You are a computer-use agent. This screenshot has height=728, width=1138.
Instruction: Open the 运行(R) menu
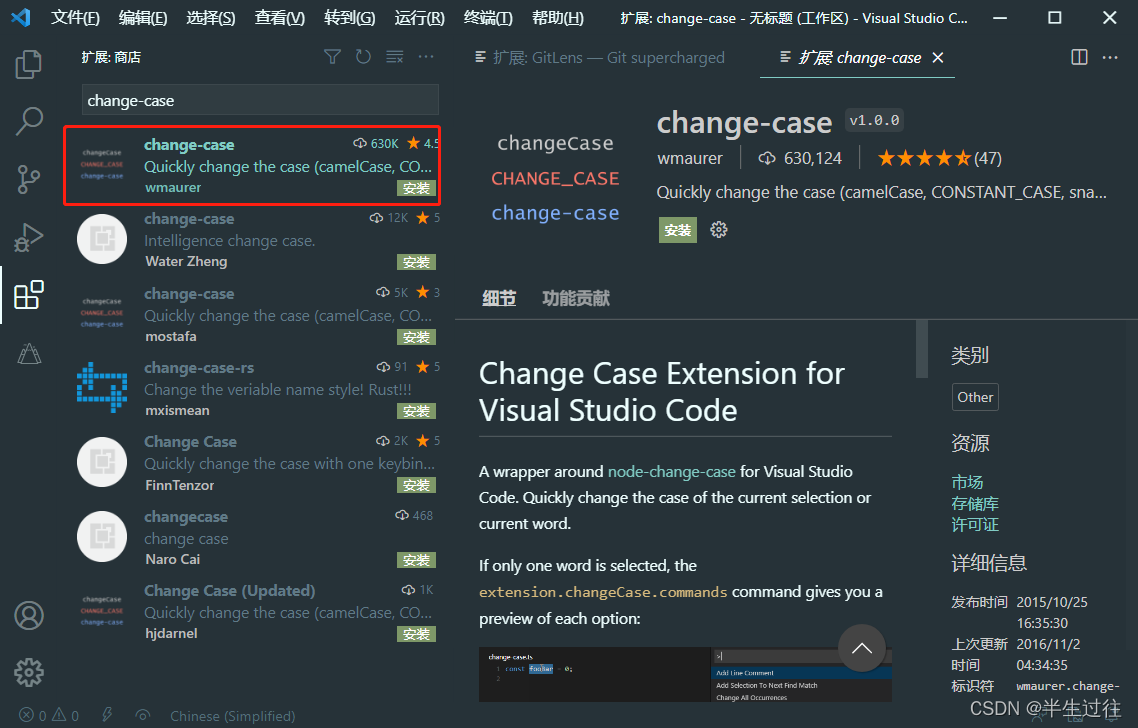[x=419, y=17]
